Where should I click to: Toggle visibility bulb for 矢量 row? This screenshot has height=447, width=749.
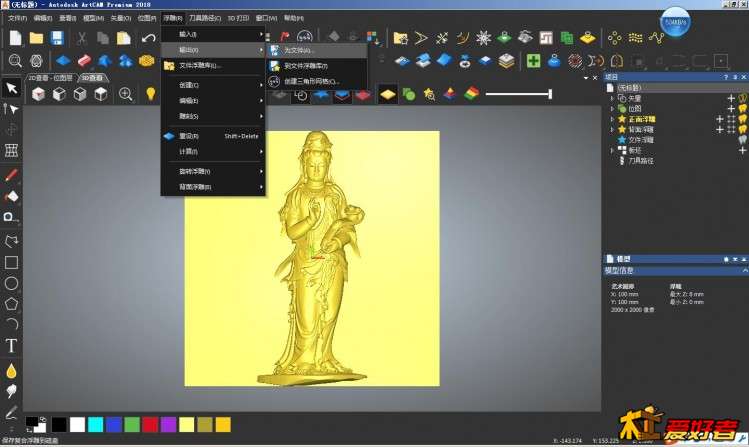pos(742,98)
